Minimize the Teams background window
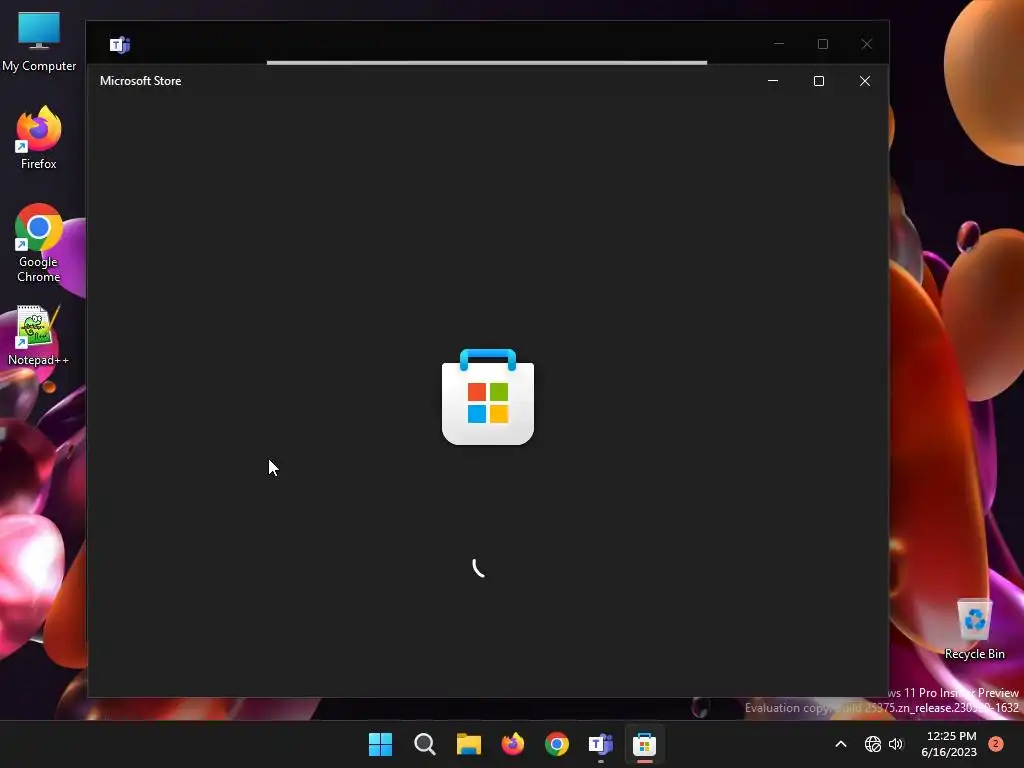The image size is (1024, 768). coord(779,44)
